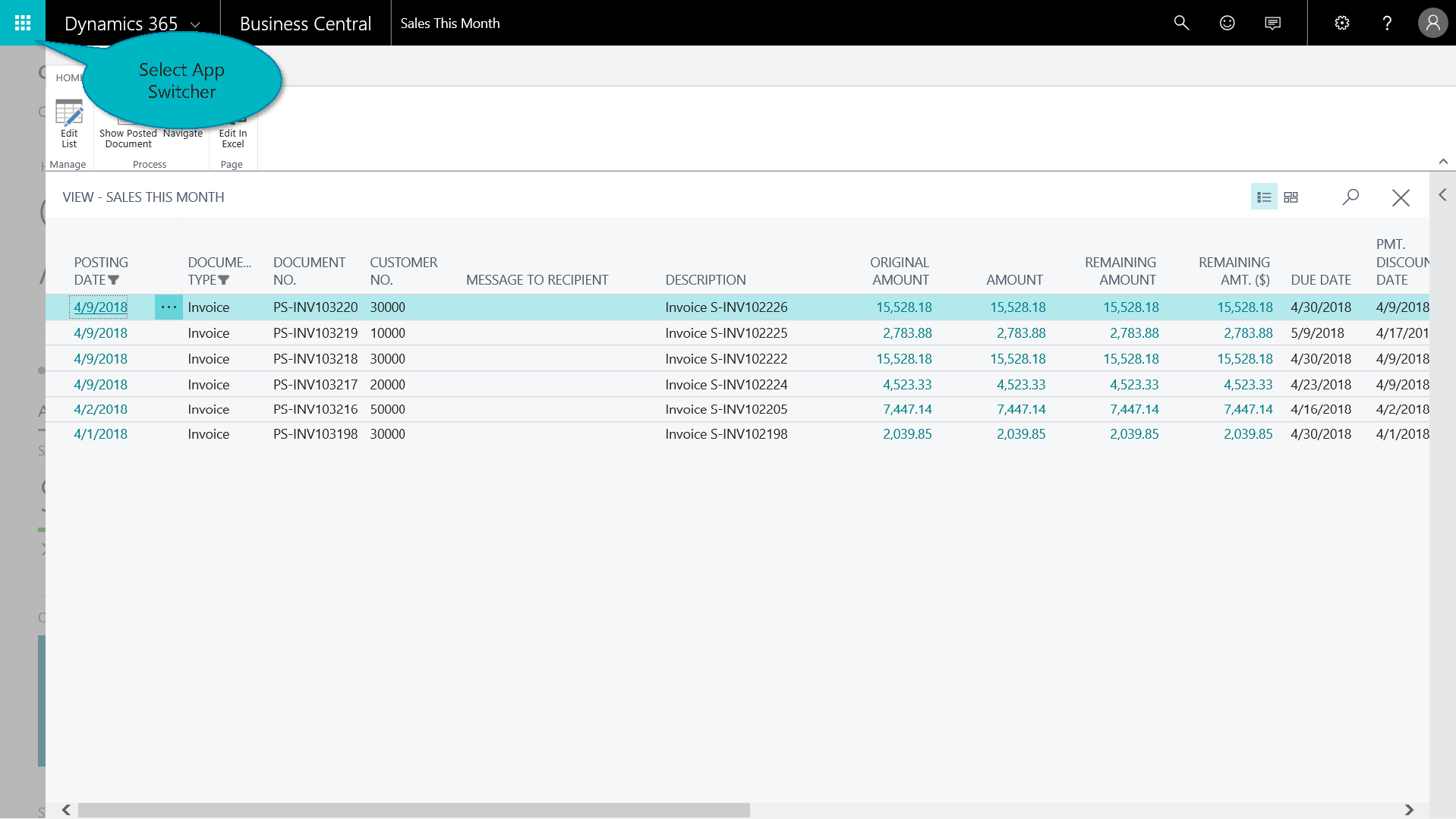Click the Edit List icon
This screenshot has height=819, width=1456.
click(x=69, y=124)
